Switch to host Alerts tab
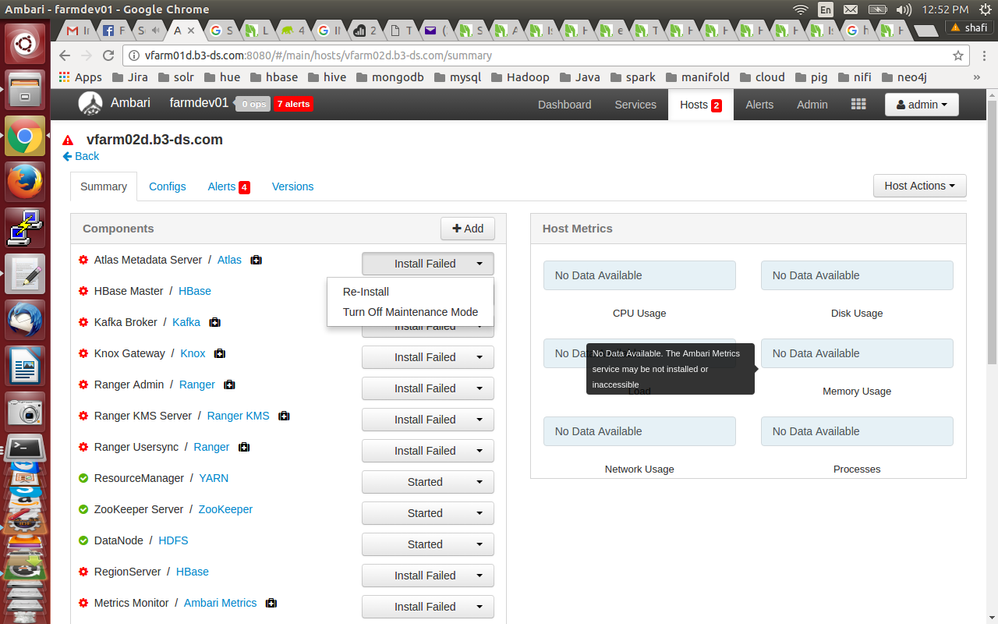The height and width of the screenshot is (624, 998). click(x=228, y=187)
